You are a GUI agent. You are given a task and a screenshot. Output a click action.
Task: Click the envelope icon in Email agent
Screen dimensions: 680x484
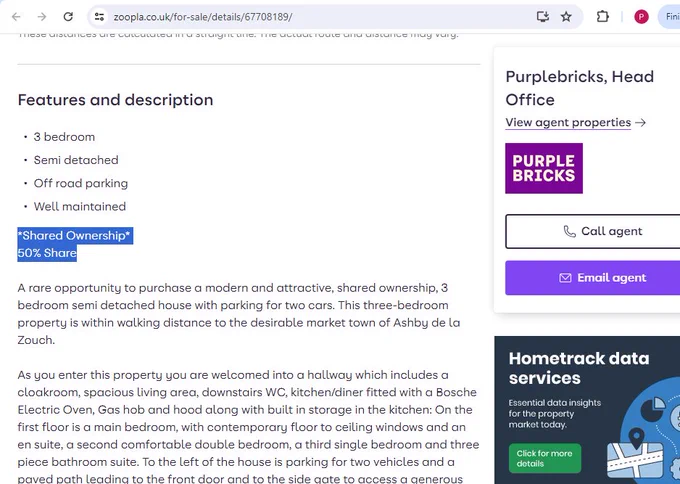pos(565,278)
